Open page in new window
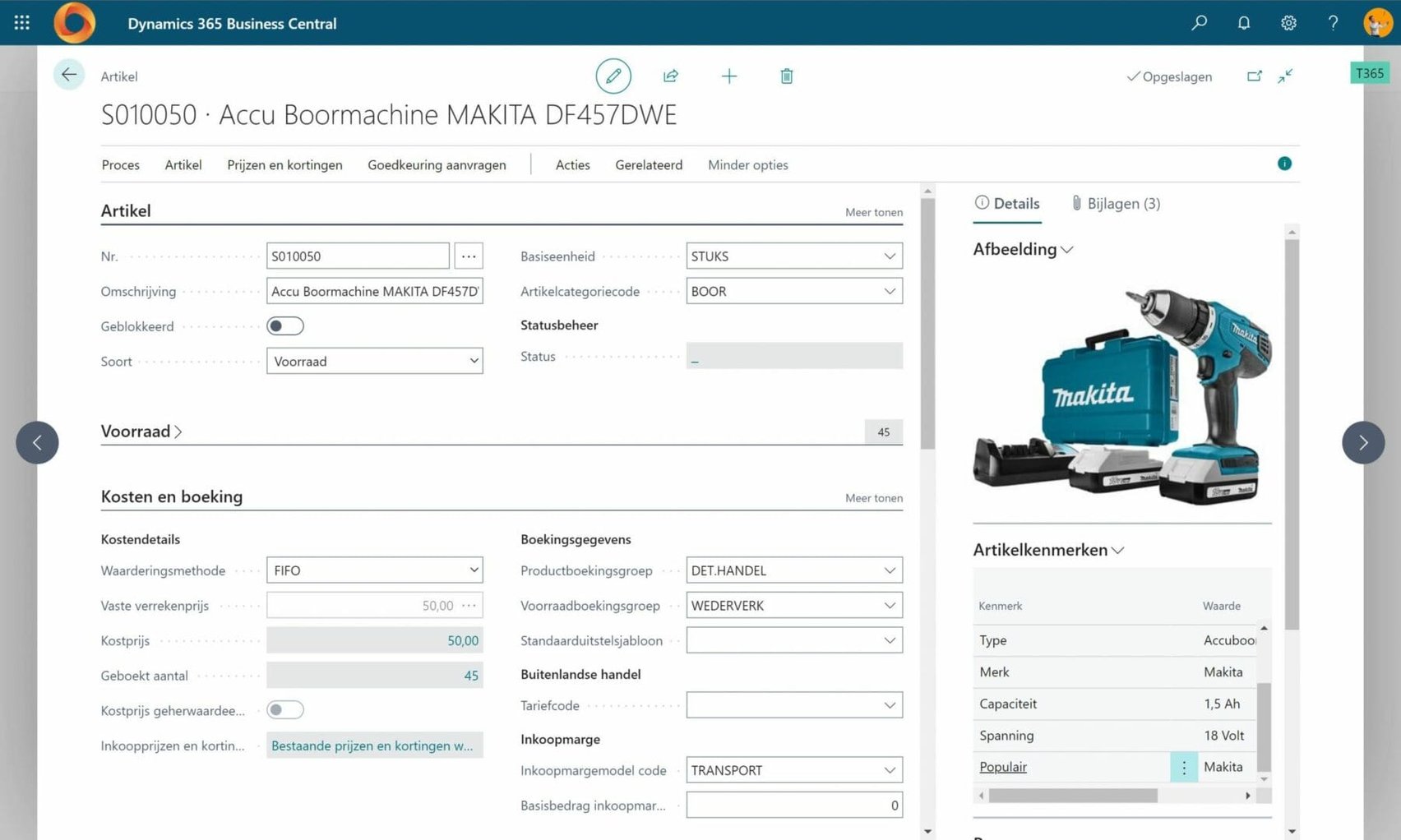This screenshot has width=1401, height=840. pyautogui.click(x=1255, y=76)
